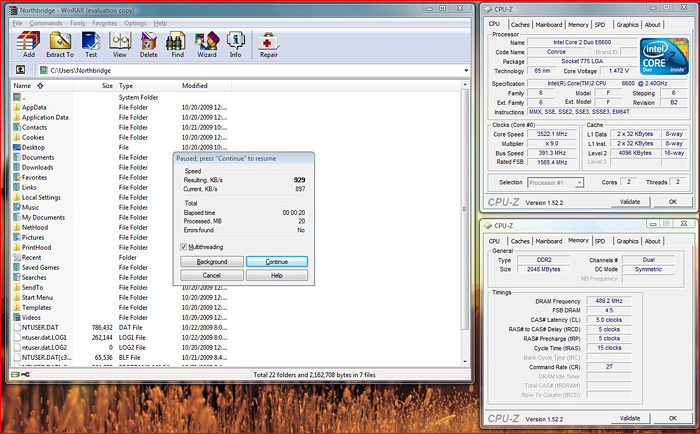This screenshot has height=434, width=700.
Task: Click OK in bottom CPU-Z window
Action: [x=673, y=418]
